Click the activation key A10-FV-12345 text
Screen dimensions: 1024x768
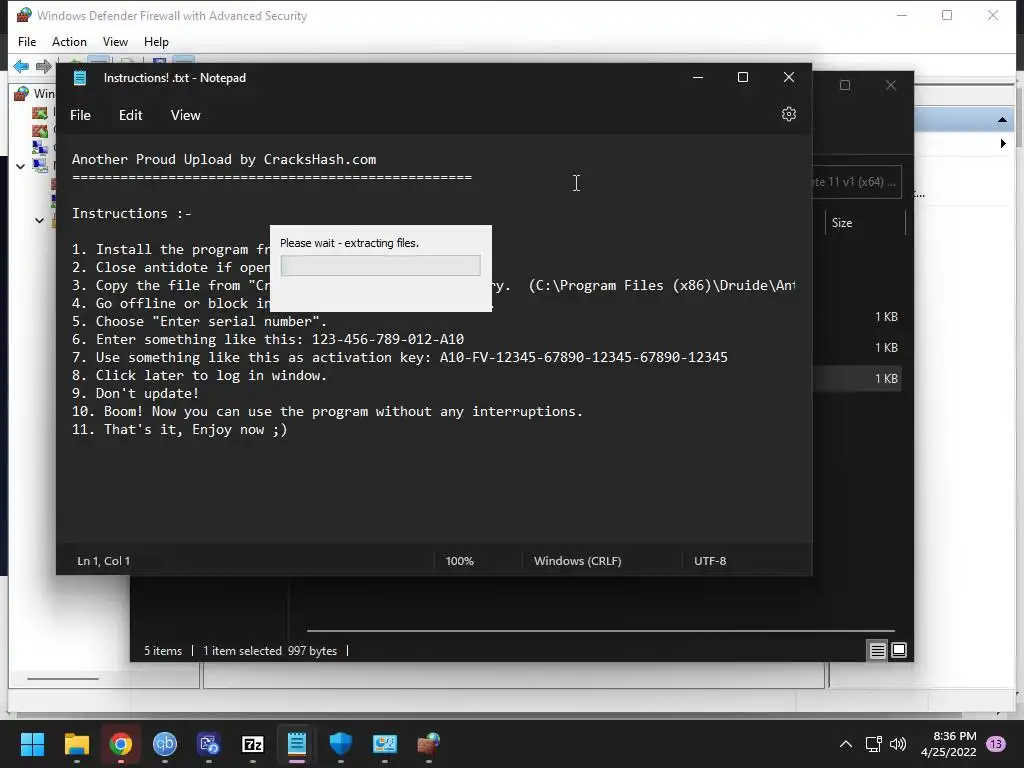coord(584,357)
